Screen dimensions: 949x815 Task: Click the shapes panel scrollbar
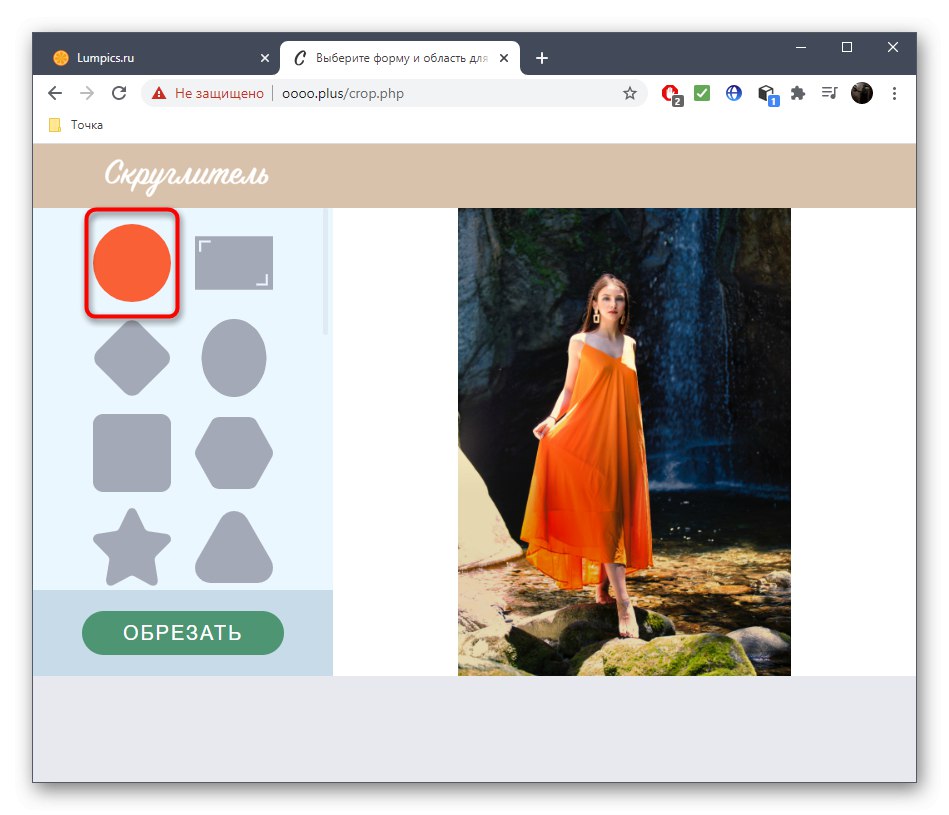click(326, 271)
